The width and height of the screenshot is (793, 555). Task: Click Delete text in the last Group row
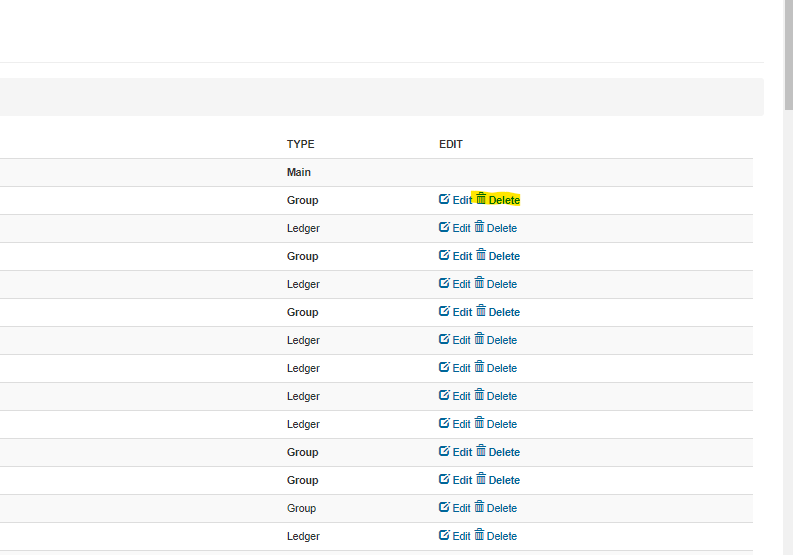click(502, 508)
